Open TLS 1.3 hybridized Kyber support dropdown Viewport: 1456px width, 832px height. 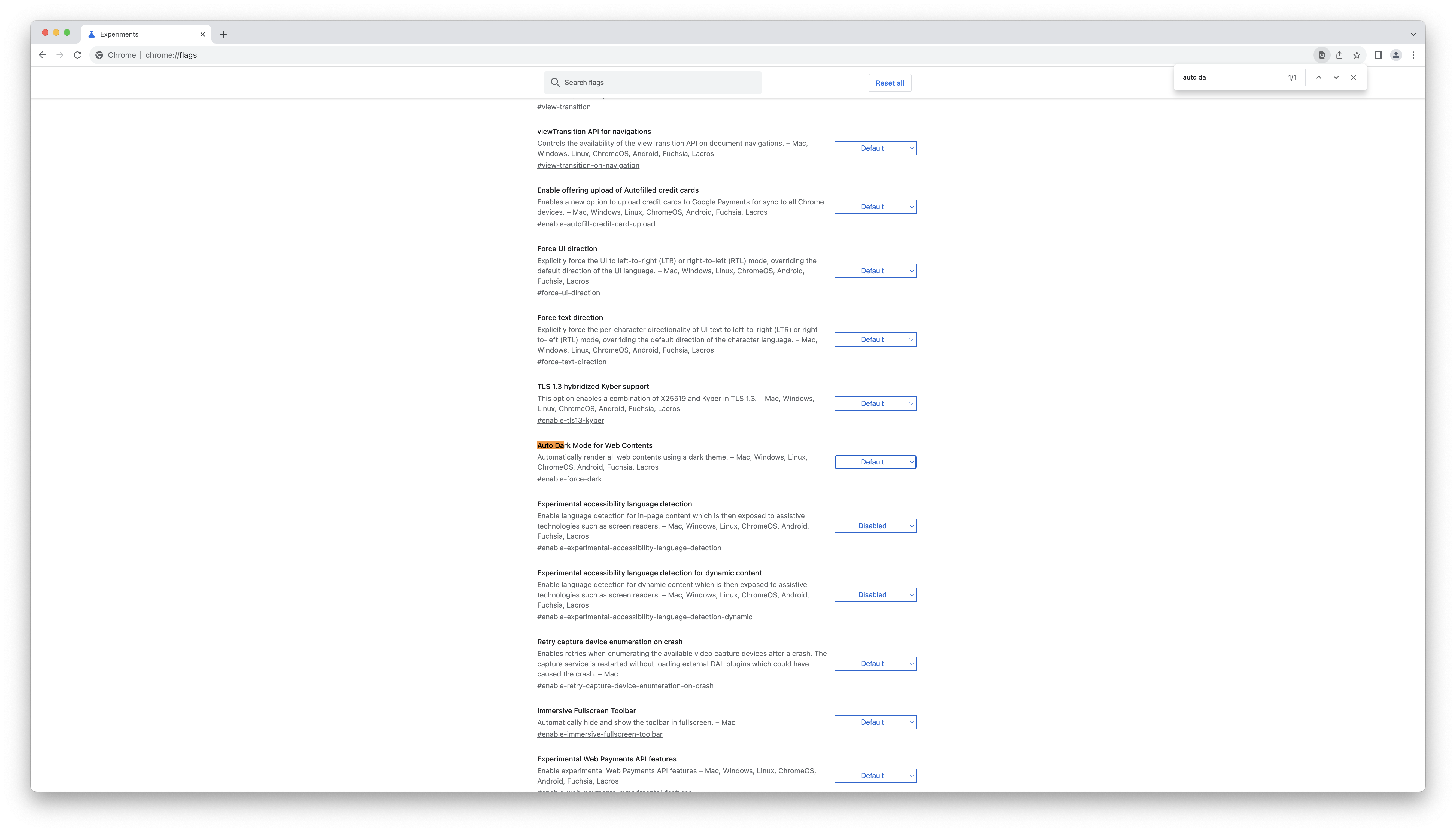(875, 404)
